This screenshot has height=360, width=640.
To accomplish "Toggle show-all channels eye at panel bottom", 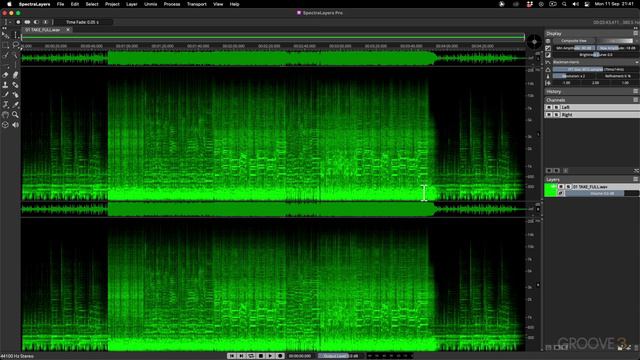I will [x=549, y=171].
